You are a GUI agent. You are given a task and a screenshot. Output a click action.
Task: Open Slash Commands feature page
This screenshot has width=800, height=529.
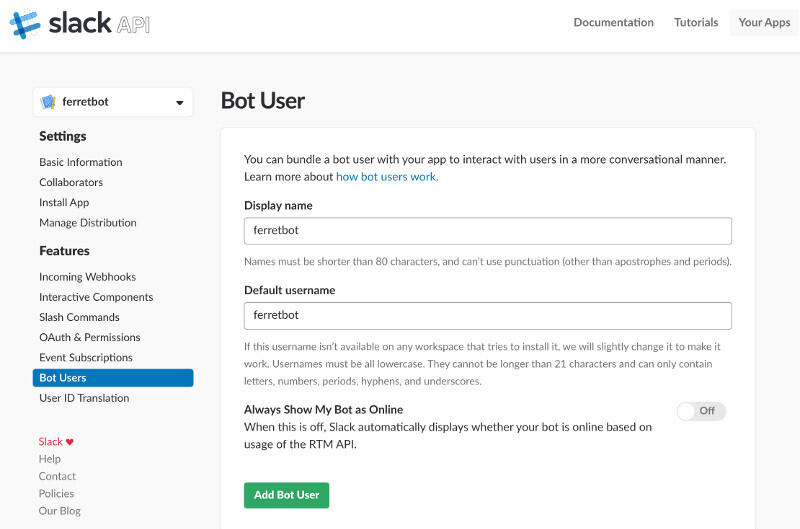(79, 317)
